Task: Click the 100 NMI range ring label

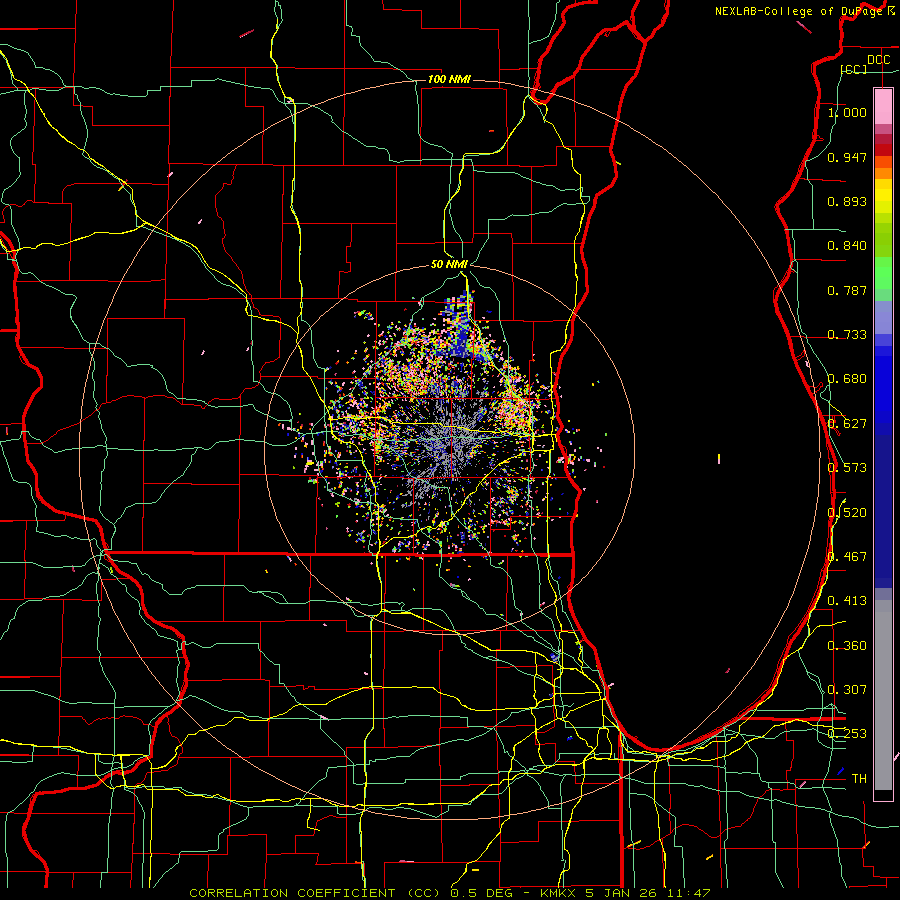Action: point(449,79)
